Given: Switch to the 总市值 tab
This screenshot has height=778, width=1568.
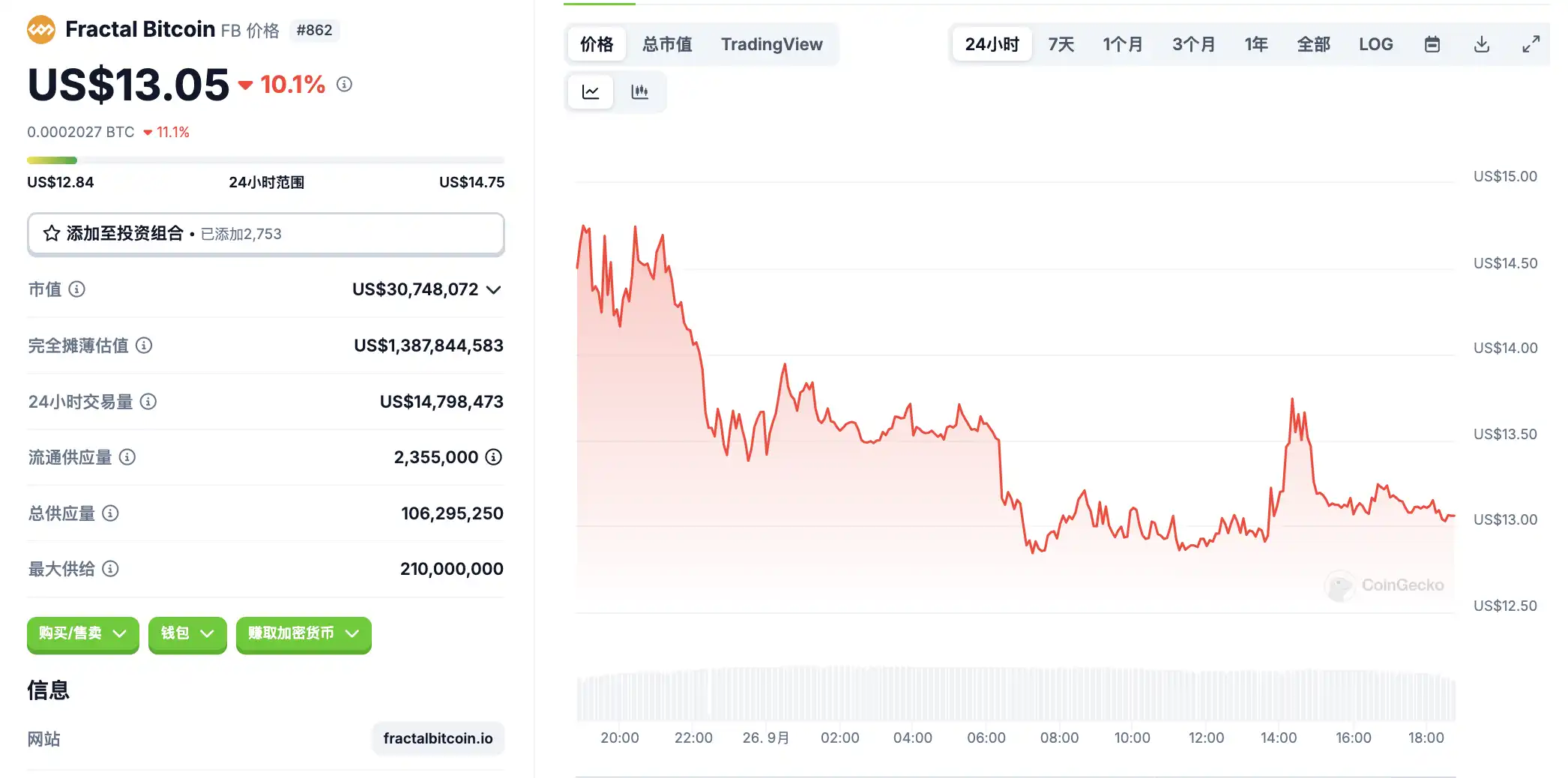Looking at the screenshot, I should 667,45.
